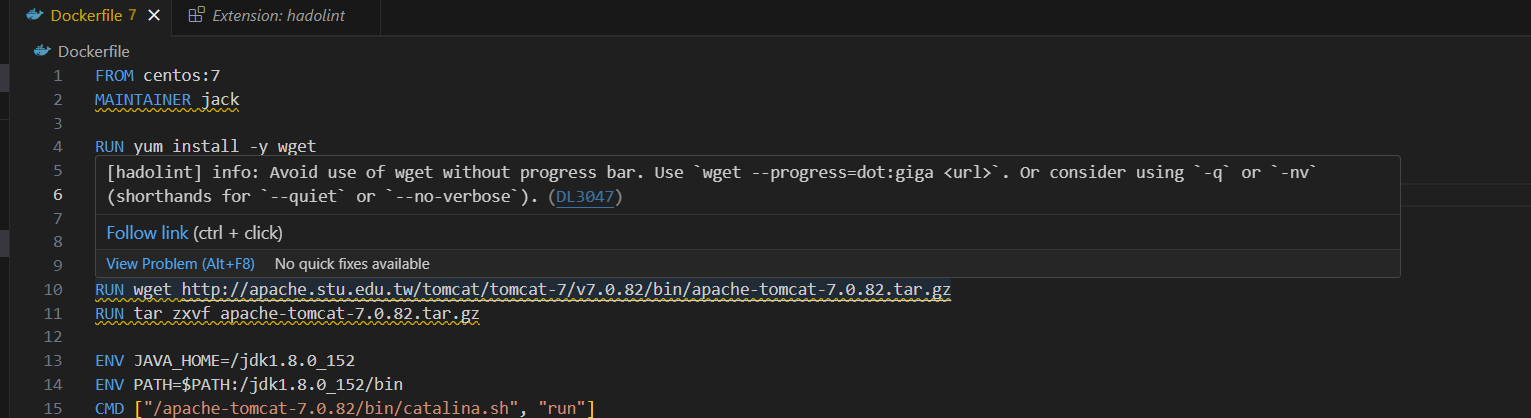Close the Dockerfile tab
The width and height of the screenshot is (1531, 418).
click(153, 15)
